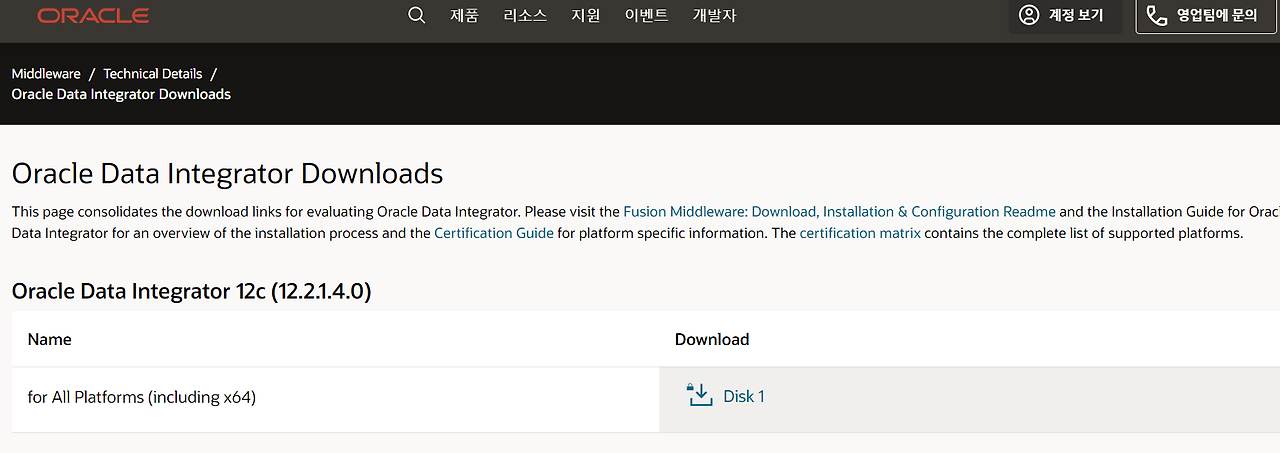Open the certification matrix link
Viewport: 1280px width, 453px height.
point(860,233)
